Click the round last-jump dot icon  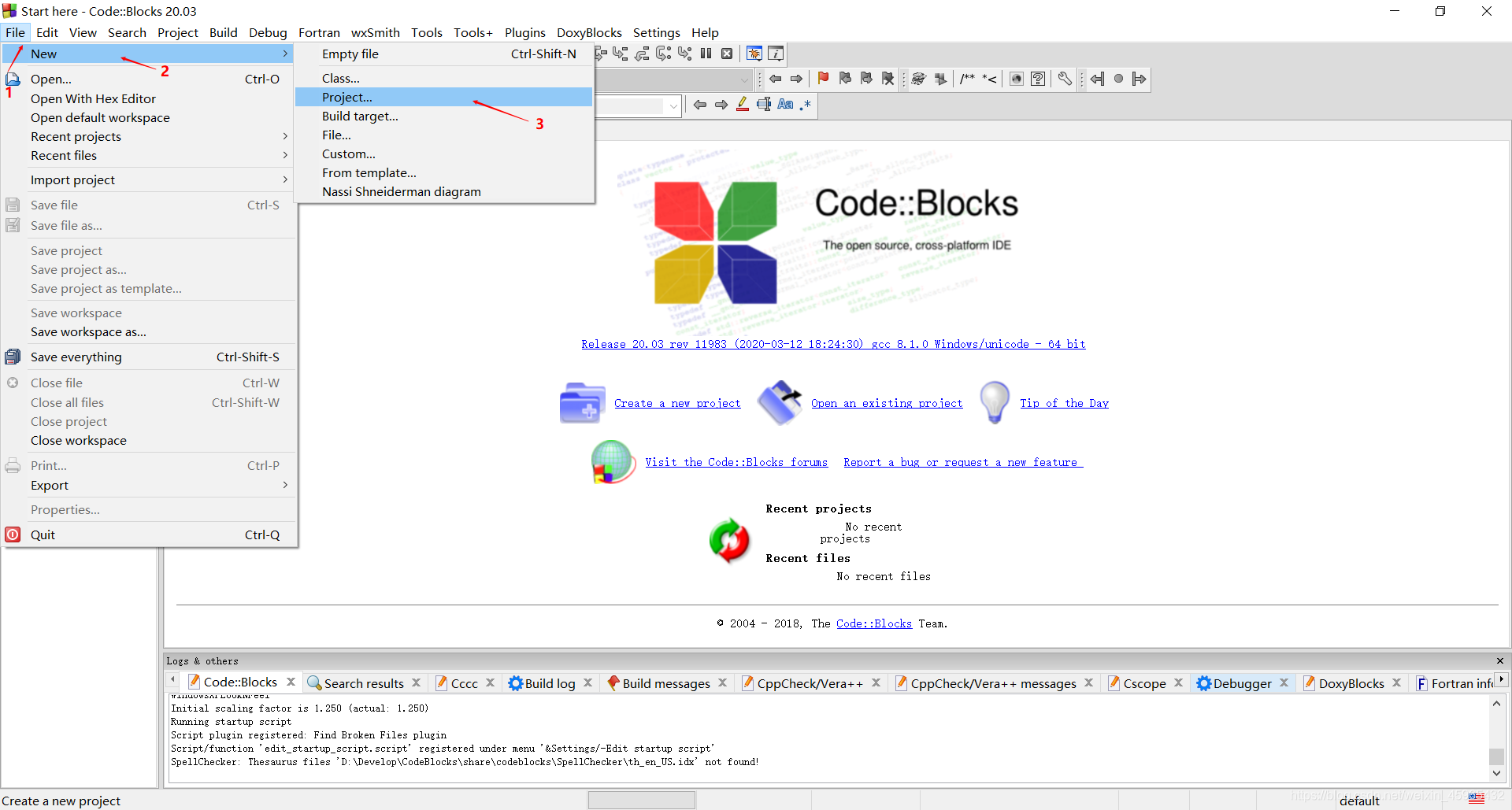coord(1118,79)
